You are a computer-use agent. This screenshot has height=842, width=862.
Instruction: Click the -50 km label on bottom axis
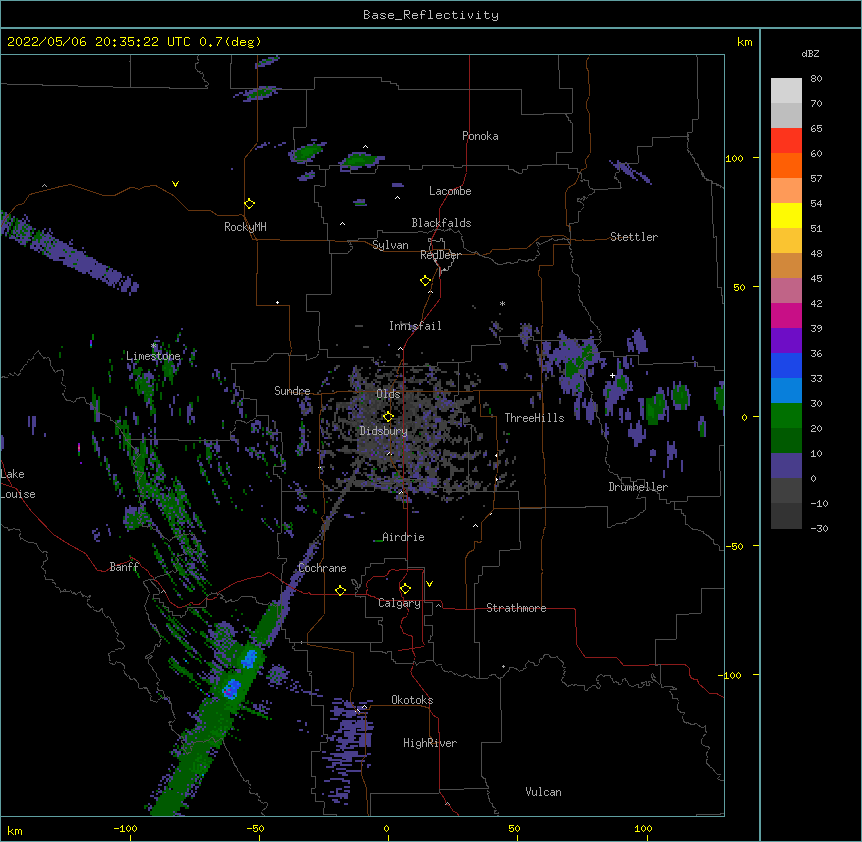pos(255,828)
